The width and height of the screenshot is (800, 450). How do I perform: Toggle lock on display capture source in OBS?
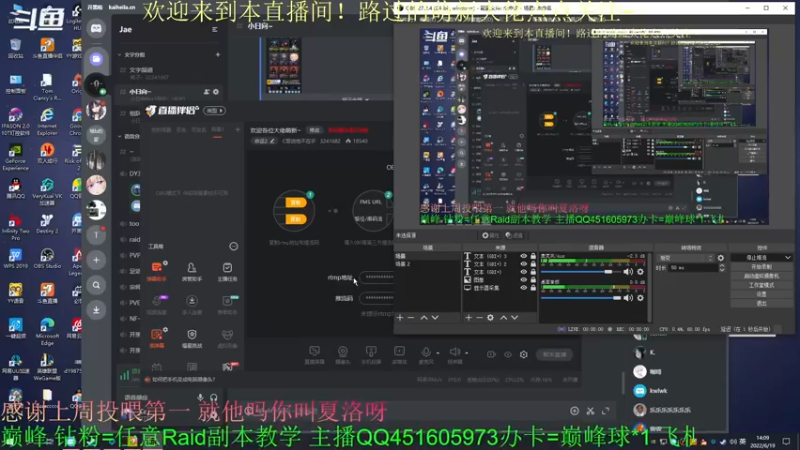tap(533, 288)
